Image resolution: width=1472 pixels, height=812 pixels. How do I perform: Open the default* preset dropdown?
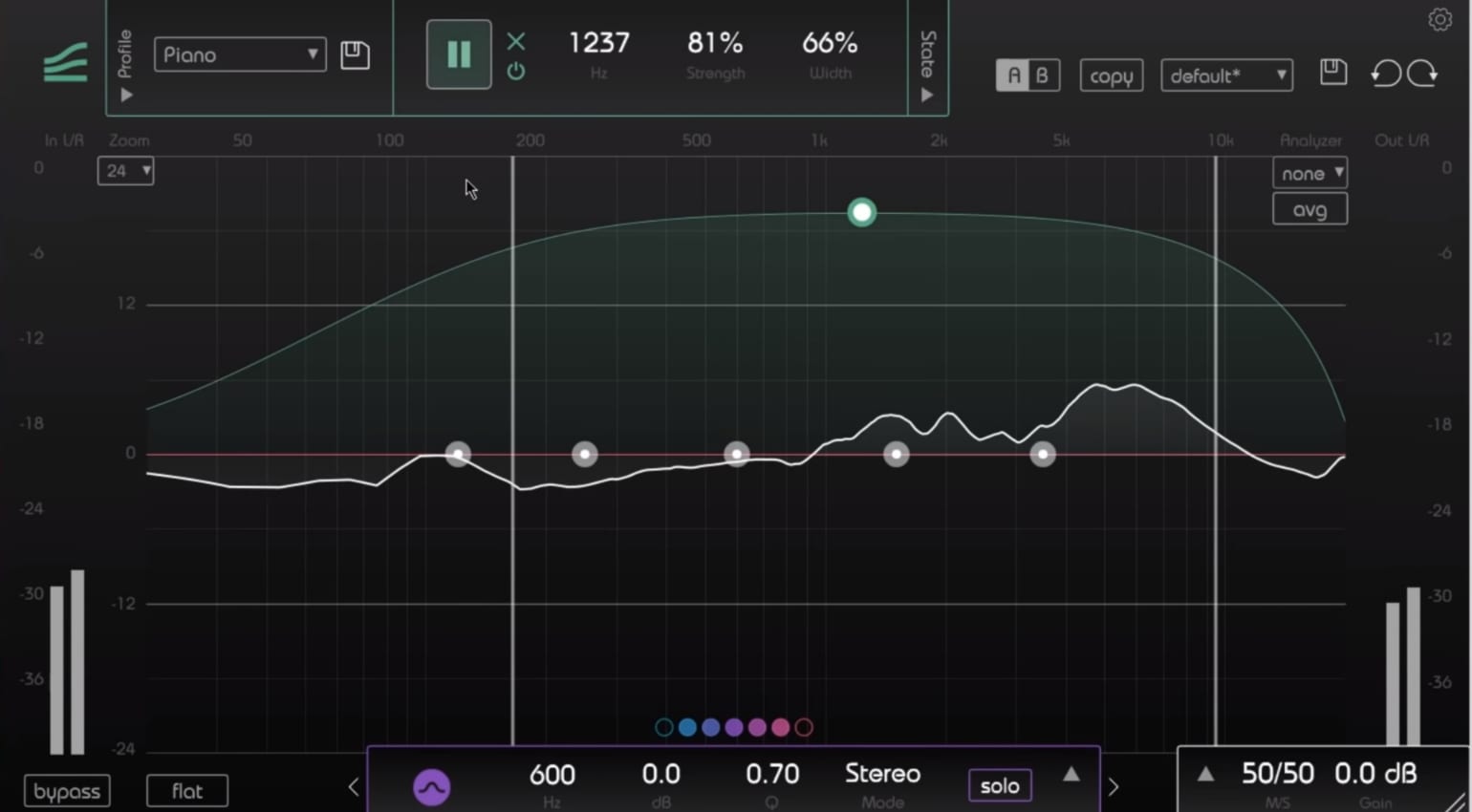1226,75
